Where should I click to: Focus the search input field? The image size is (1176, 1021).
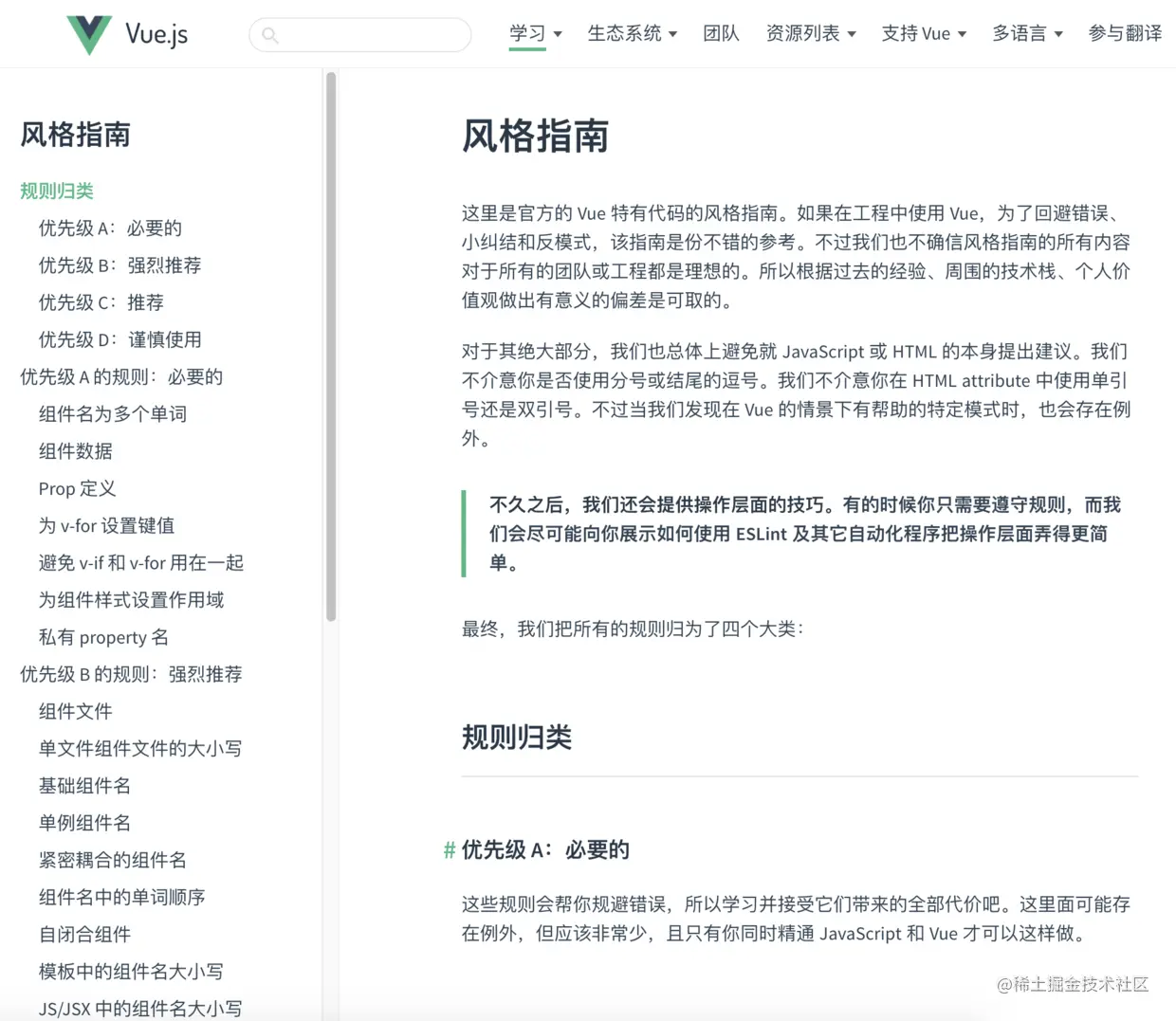[360, 35]
